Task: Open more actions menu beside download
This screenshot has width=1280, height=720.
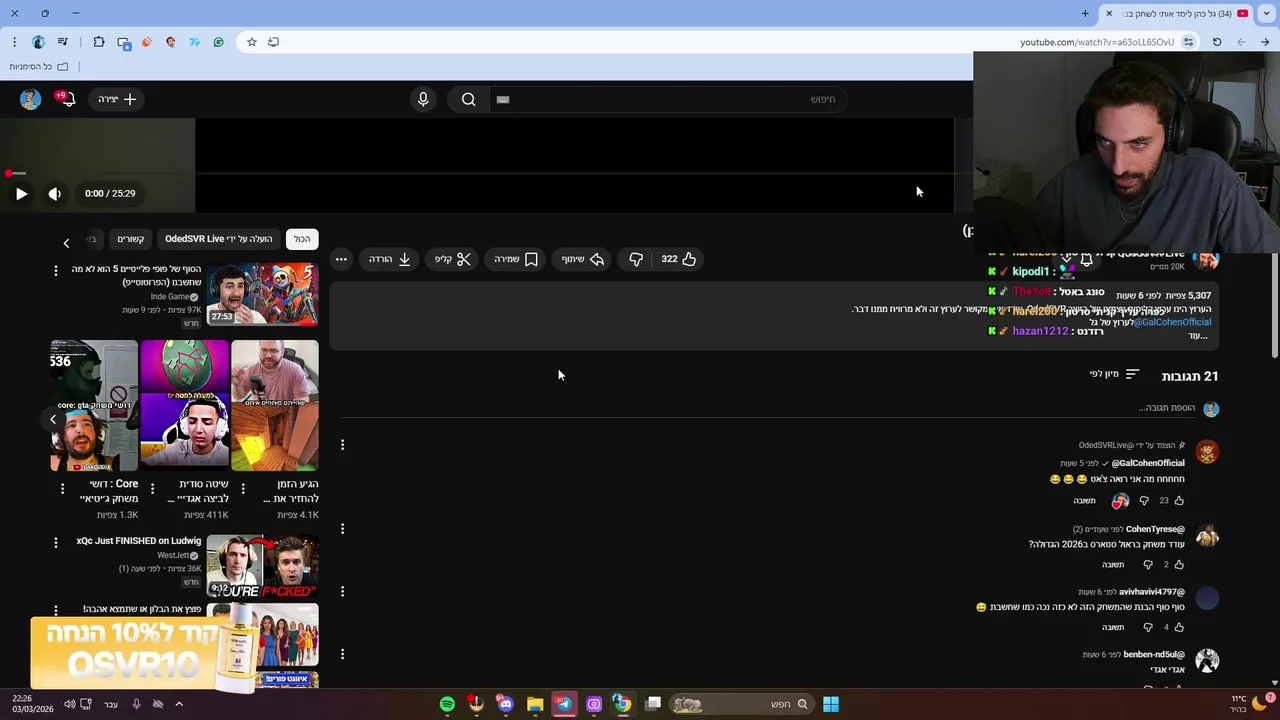Action: click(x=341, y=259)
